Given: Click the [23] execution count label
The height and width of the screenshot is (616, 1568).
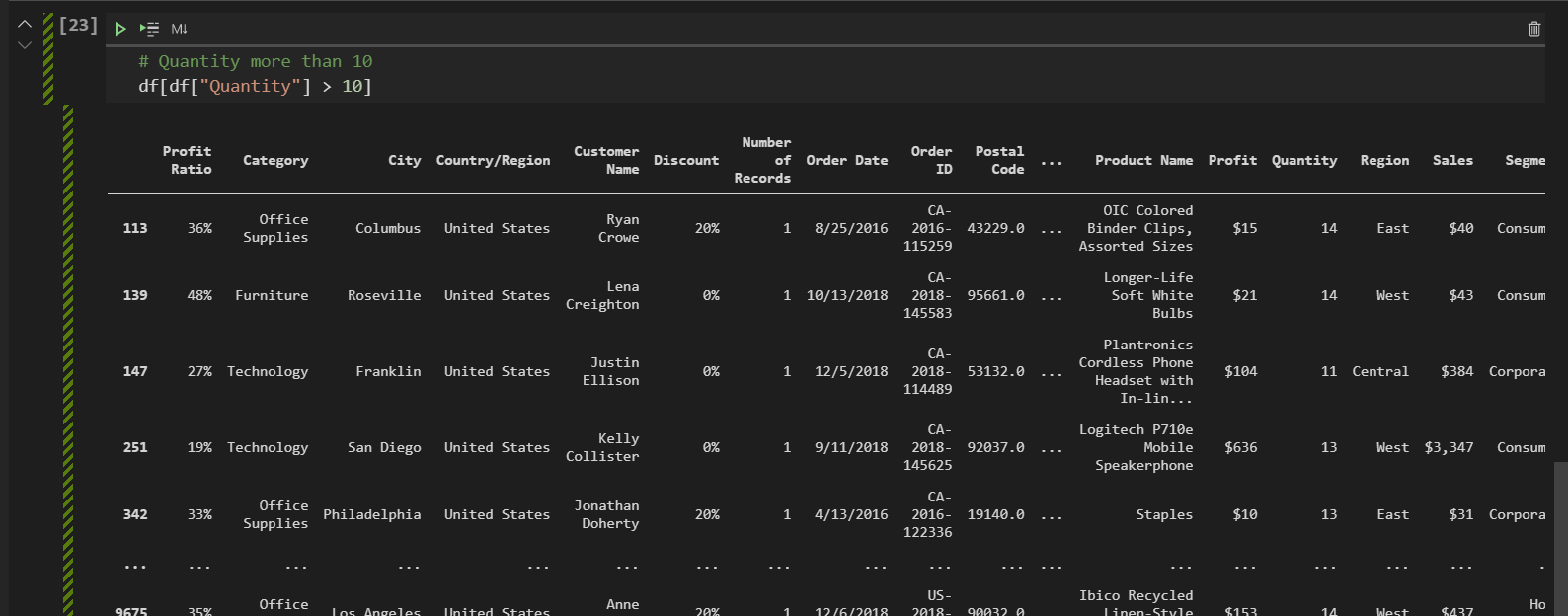Looking at the screenshot, I should click(78, 26).
